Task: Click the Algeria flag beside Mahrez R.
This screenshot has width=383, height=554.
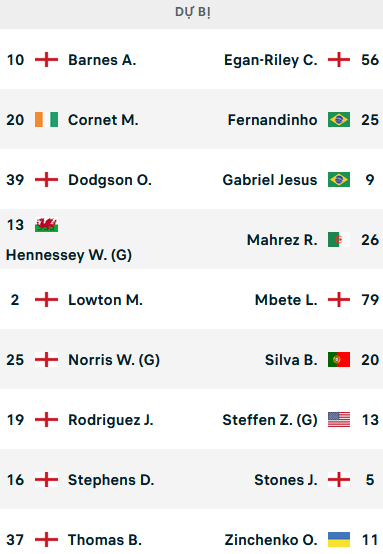Action: (x=339, y=240)
